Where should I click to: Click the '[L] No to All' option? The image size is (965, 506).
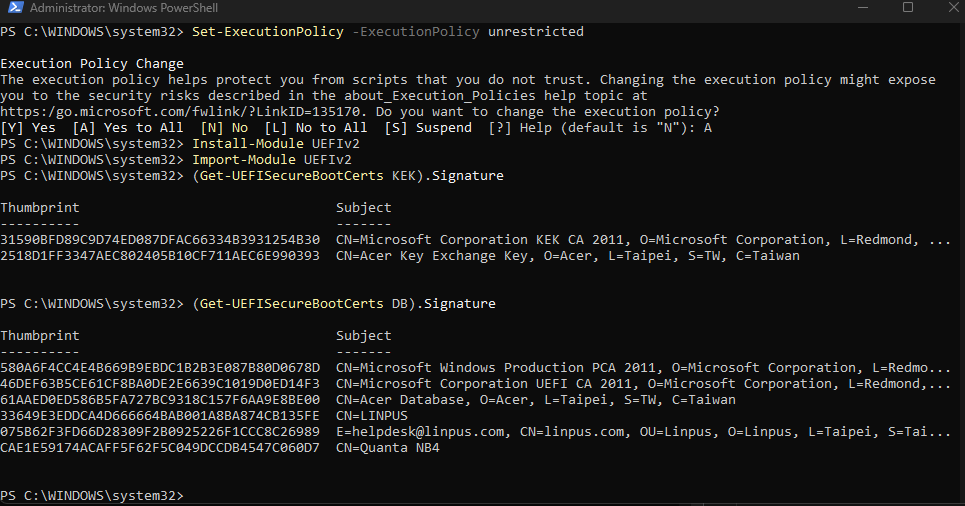(x=316, y=127)
